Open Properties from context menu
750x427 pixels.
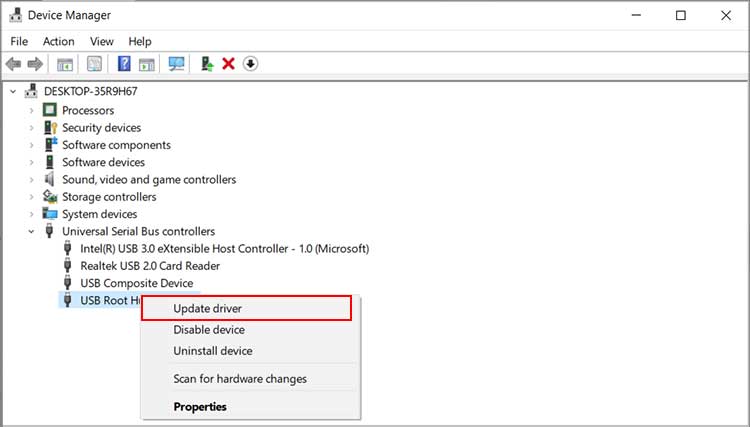pyautogui.click(x=251, y=406)
